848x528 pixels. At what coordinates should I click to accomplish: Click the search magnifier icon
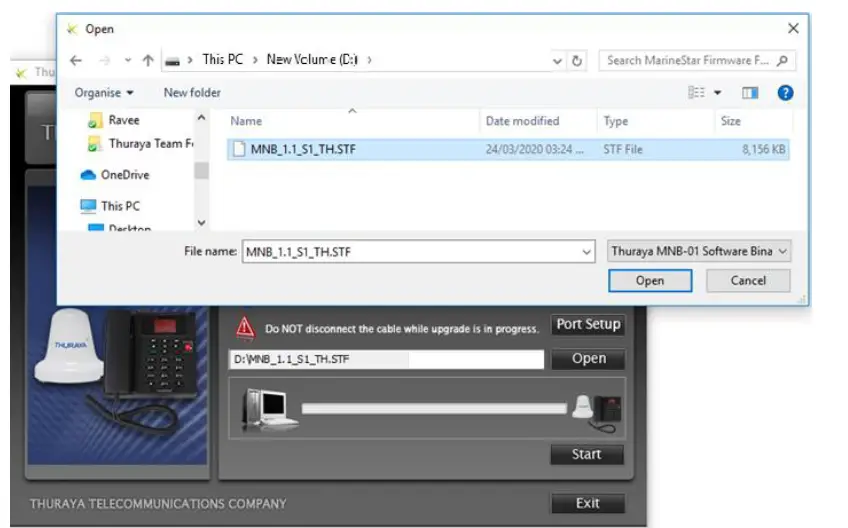point(782,61)
